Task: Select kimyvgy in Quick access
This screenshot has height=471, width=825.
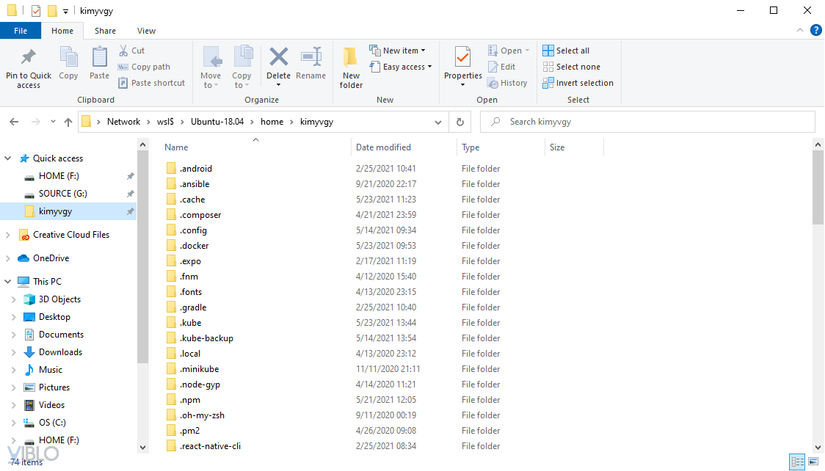Action: pos(68,211)
